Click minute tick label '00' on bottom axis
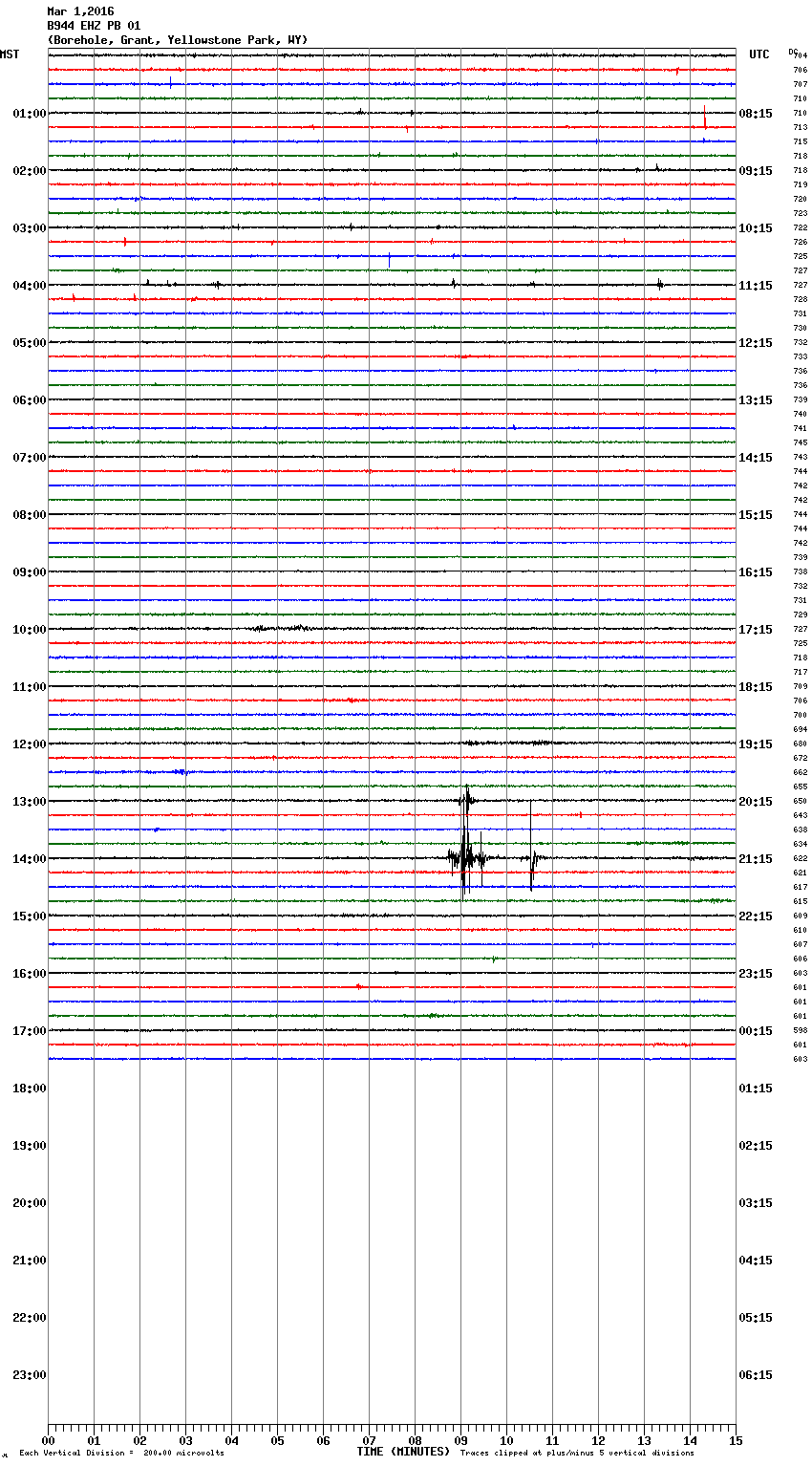This screenshot has height=1466, width=812. pyautogui.click(x=48, y=1440)
